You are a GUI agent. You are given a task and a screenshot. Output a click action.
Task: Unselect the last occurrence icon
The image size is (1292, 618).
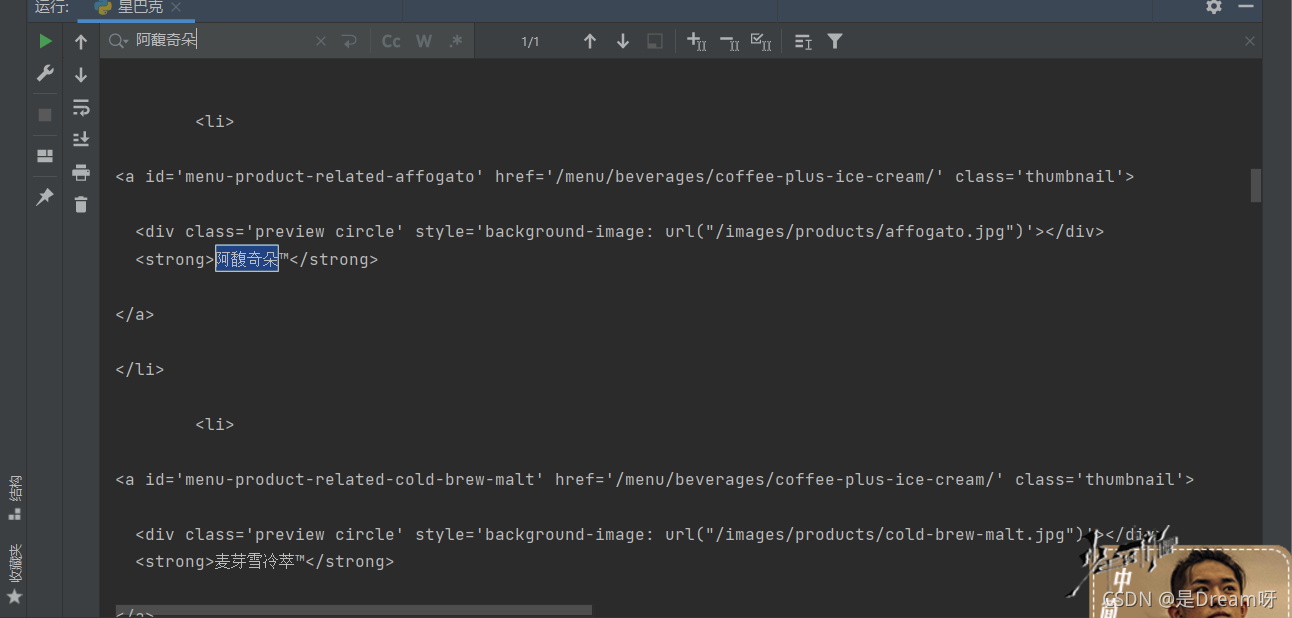[729, 41]
